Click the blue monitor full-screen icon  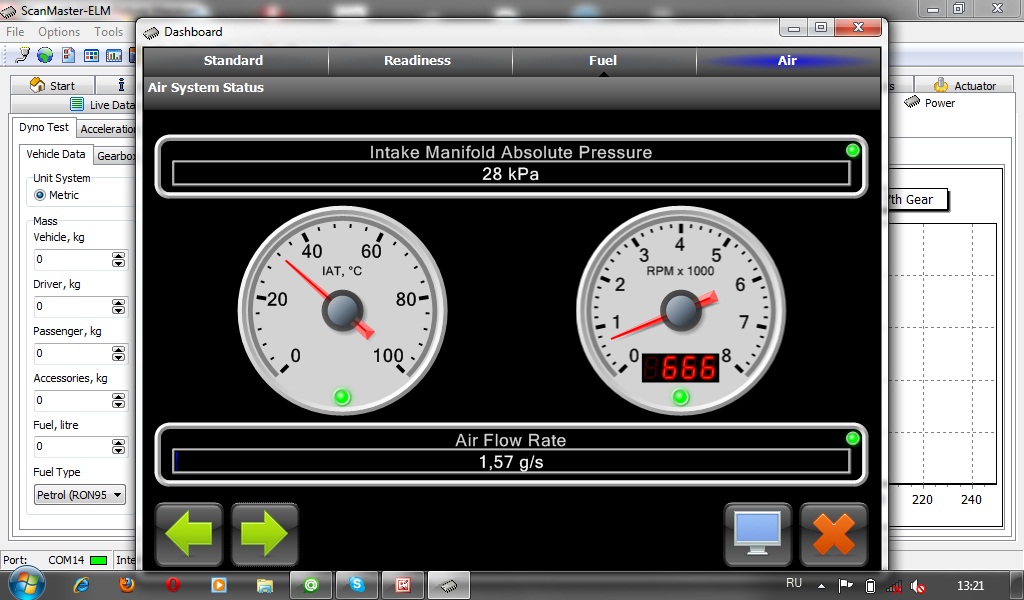[758, 535]
